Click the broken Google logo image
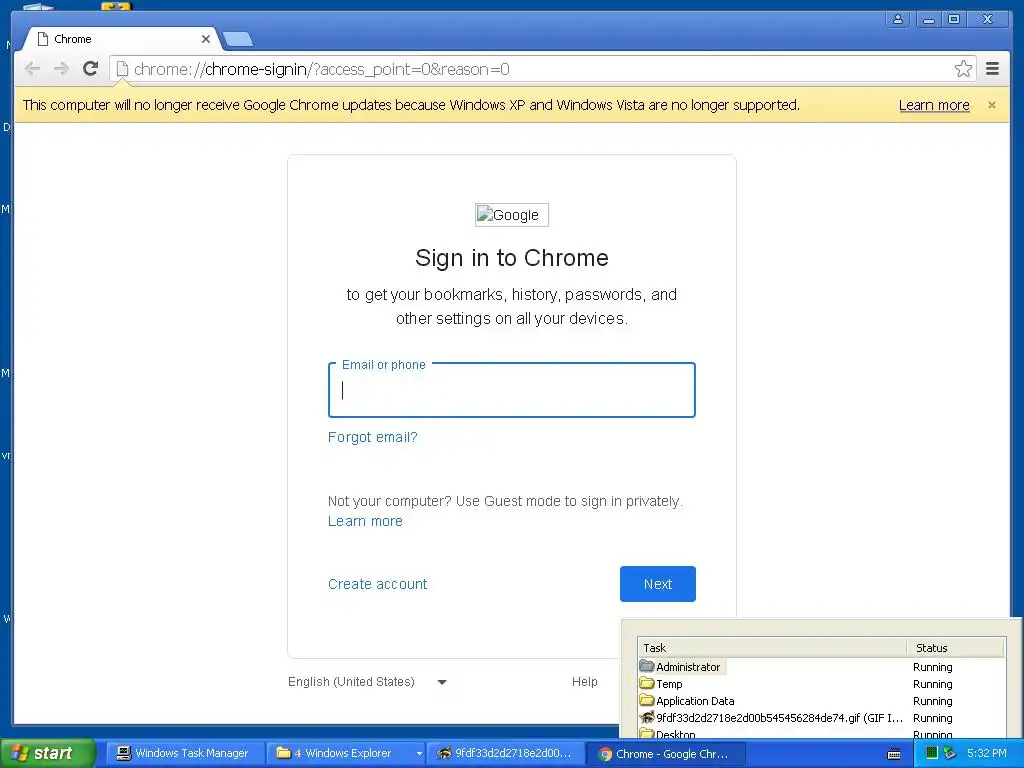1024x768 pixels. pyautogui.click(x=511, y=215)
